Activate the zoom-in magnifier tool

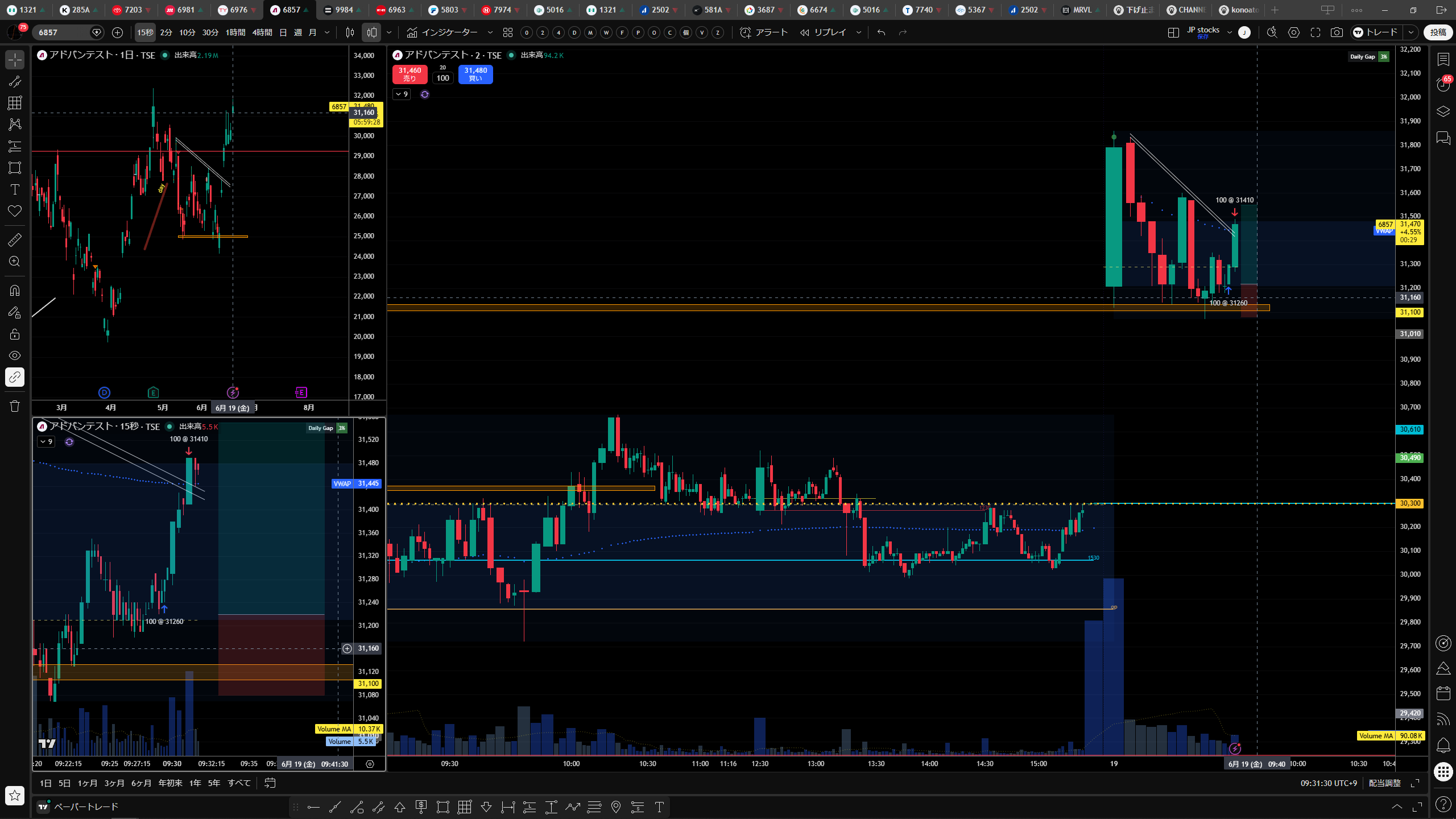tap(15, 261)
